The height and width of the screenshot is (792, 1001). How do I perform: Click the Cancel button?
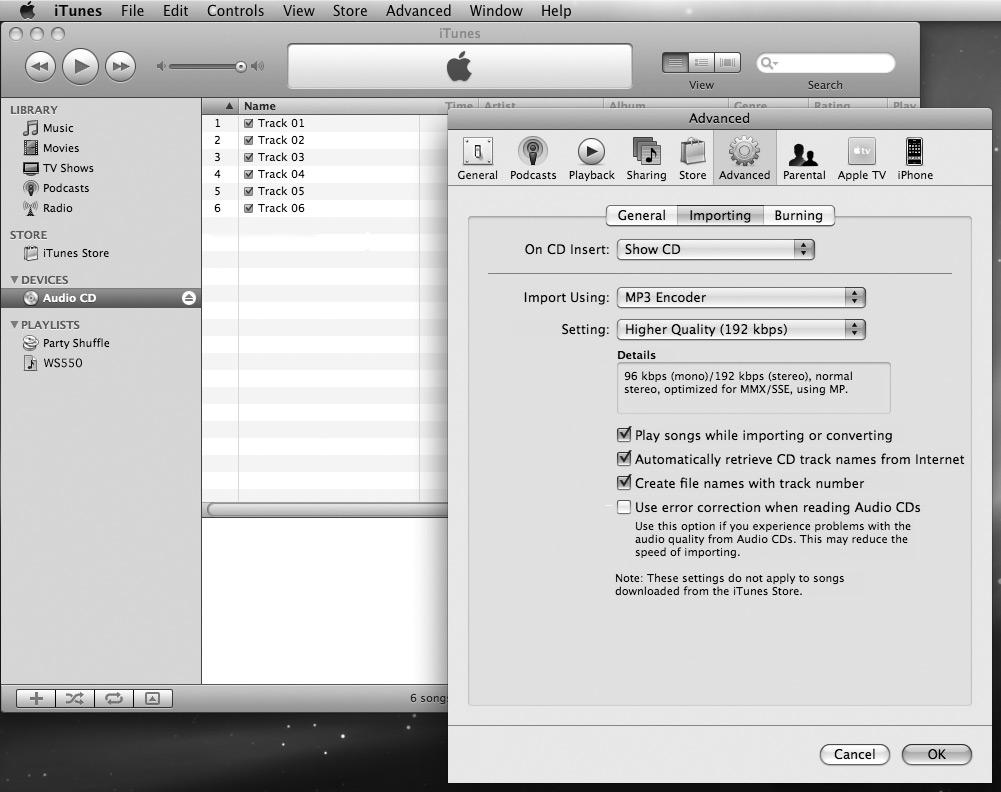854,754
